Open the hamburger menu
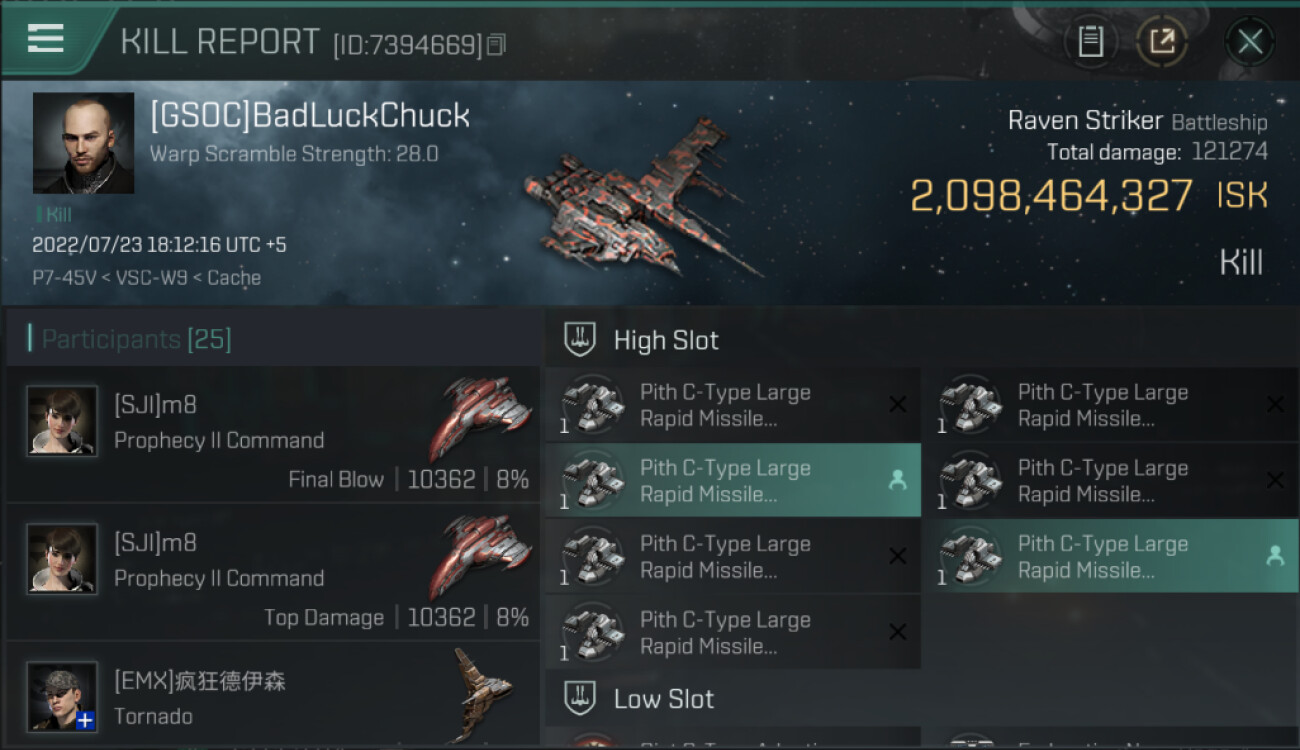 pyautogui.click(x=46, y=38)
